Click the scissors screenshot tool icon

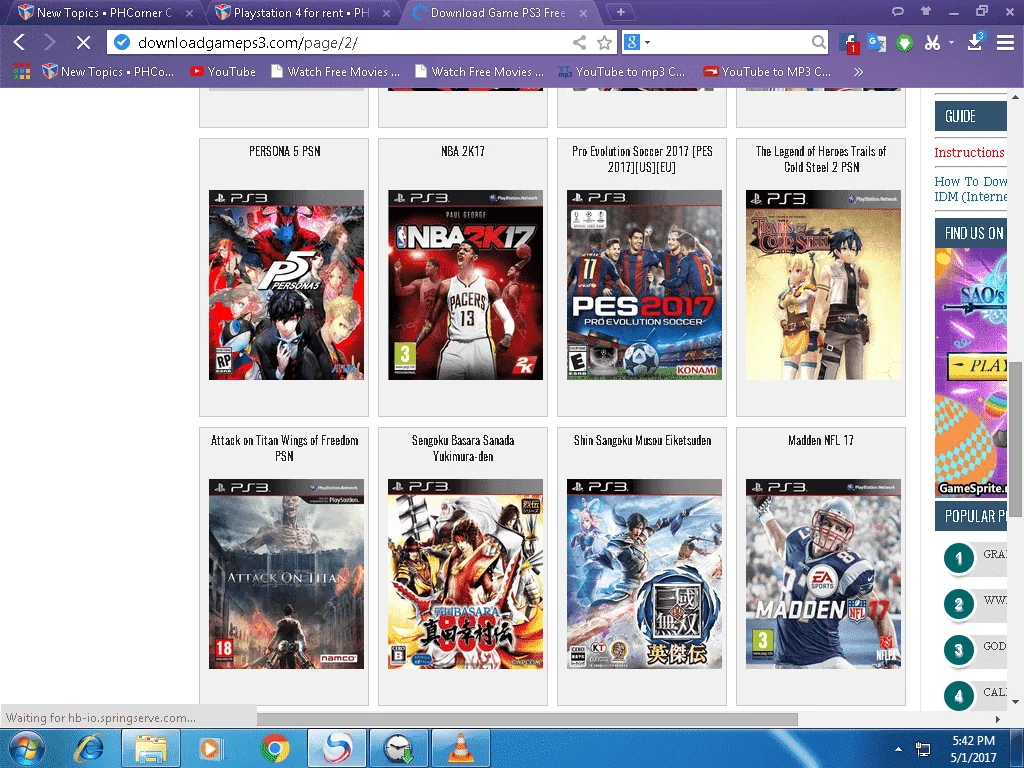click(932, 43)
